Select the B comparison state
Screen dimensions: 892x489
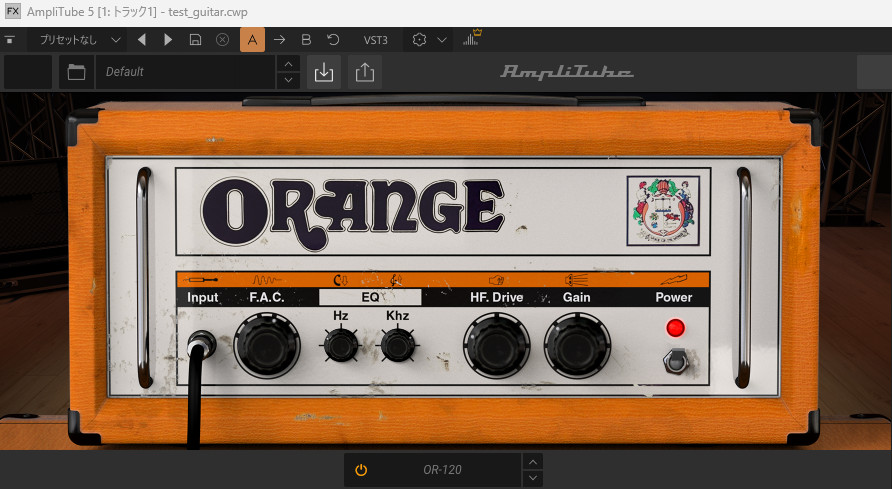point(306,40)
